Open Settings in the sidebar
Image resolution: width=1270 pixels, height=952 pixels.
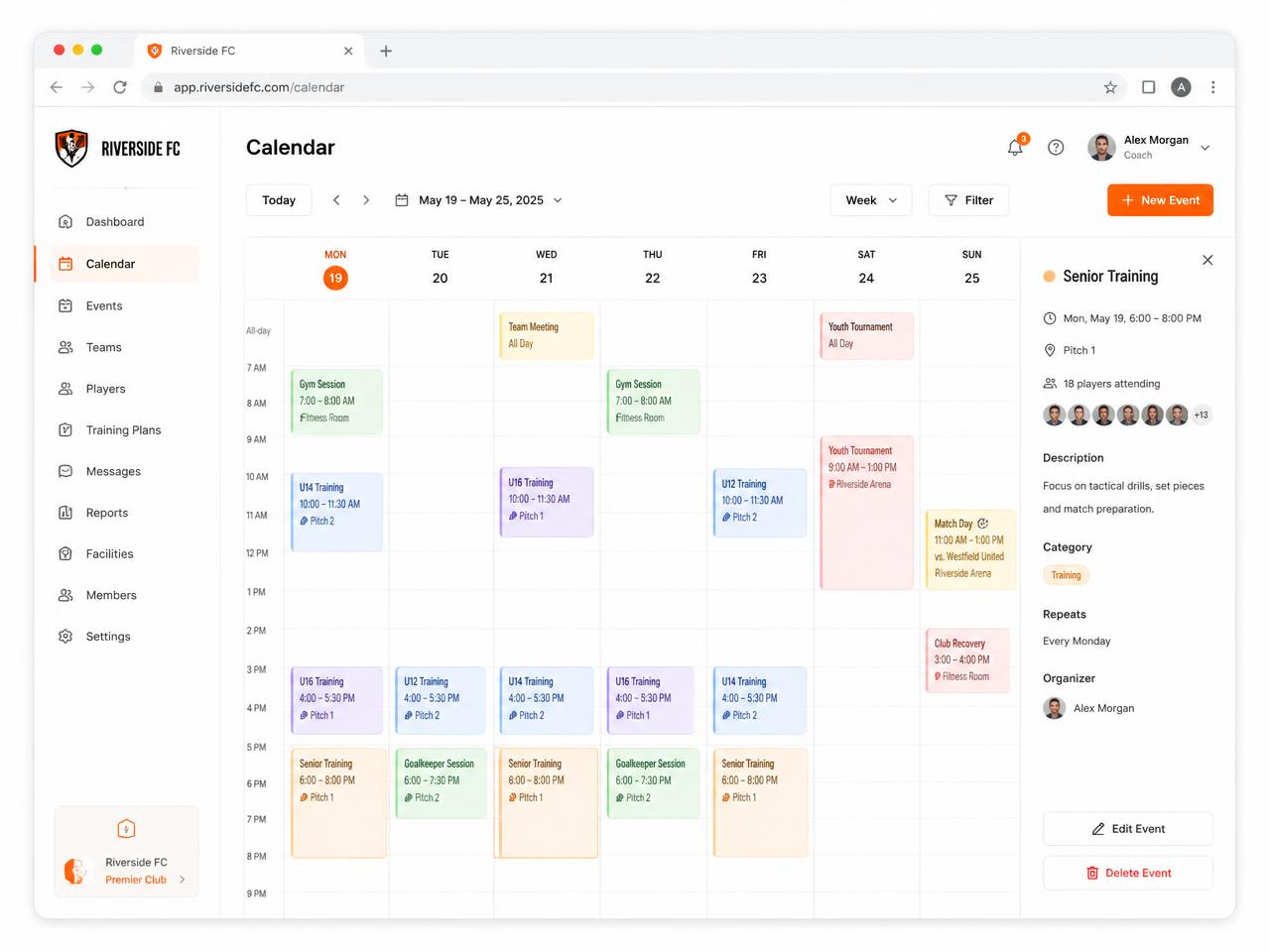tap(124, 637)
